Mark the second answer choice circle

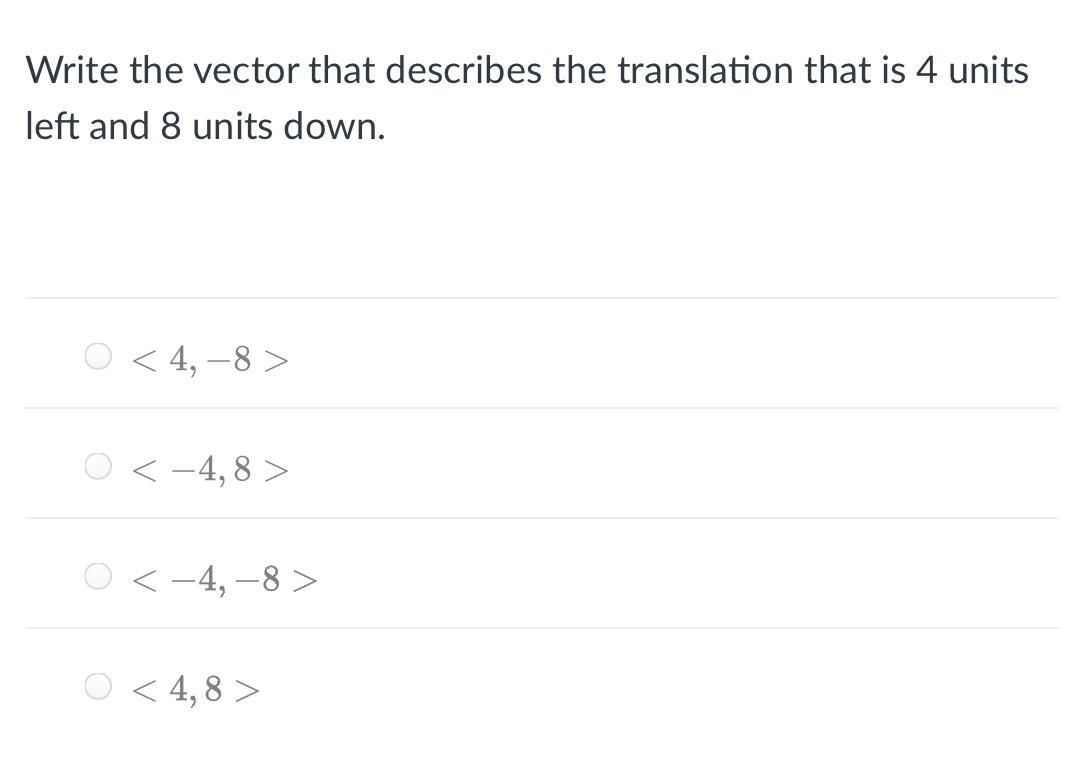(x=98, y=467)
